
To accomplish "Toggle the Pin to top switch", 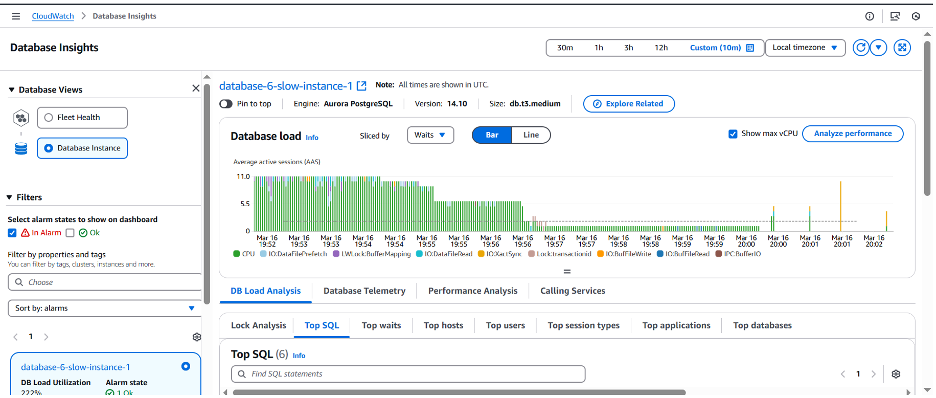I will tap(226, 104).
